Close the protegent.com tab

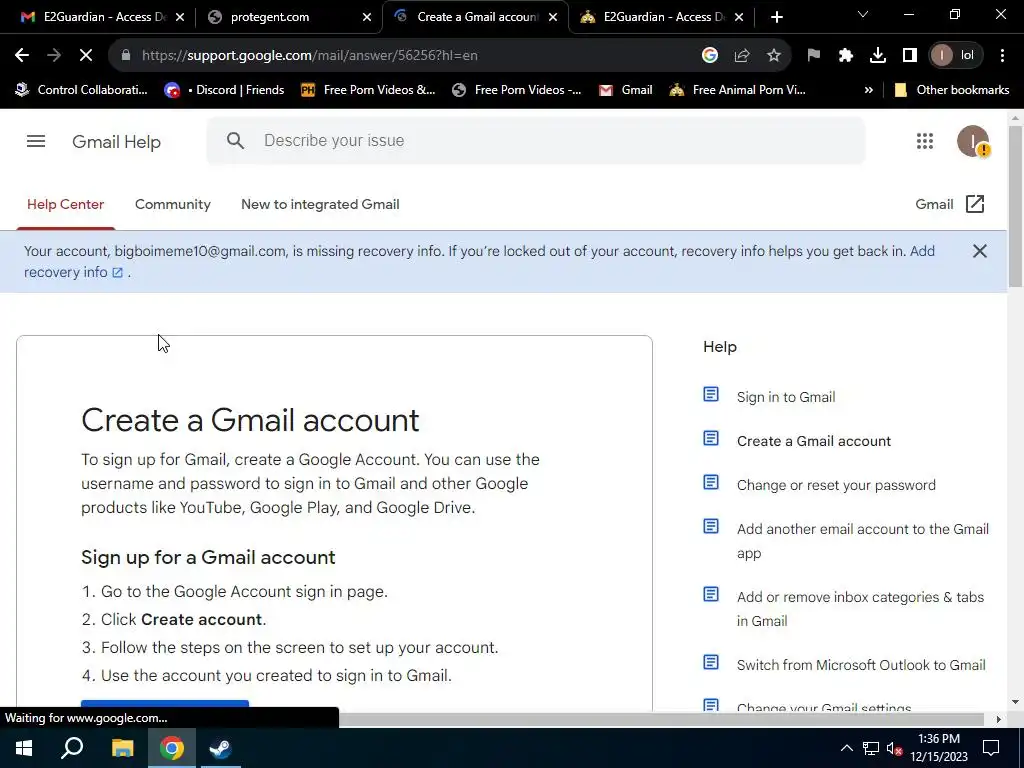point(367,17)
